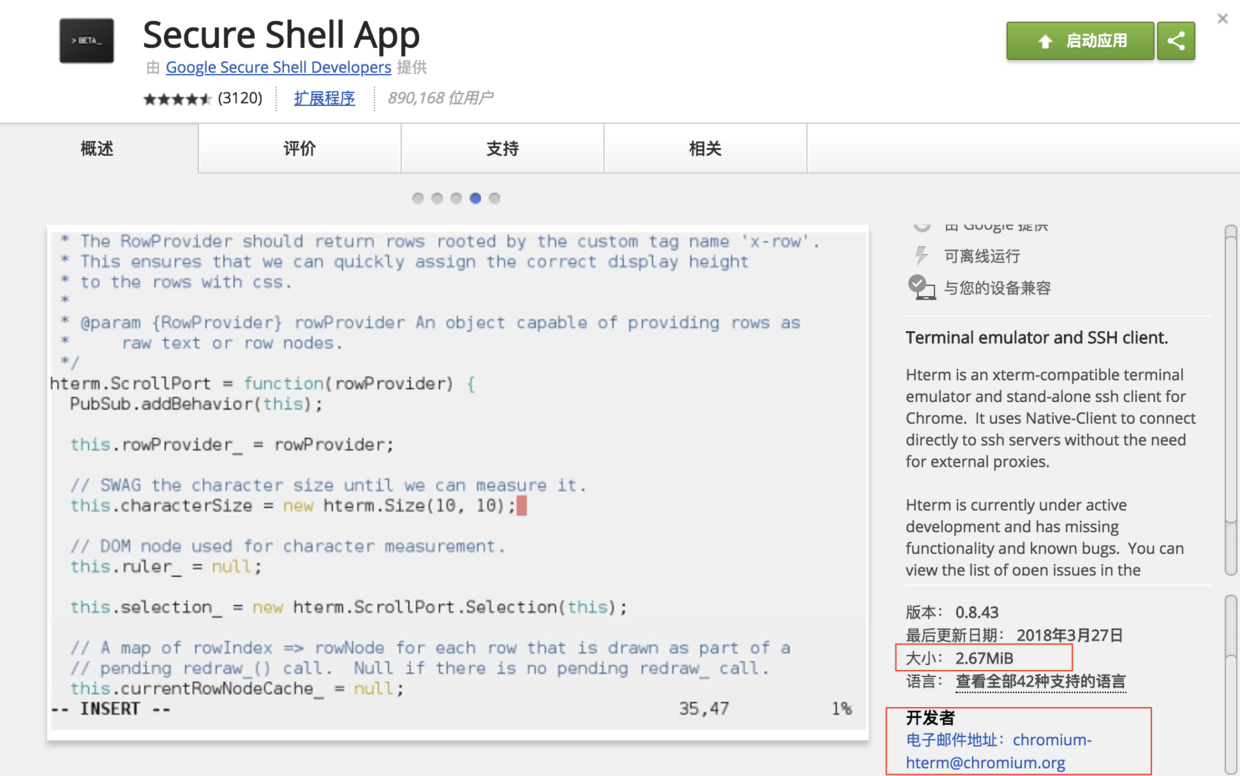Screen dimensions: 1240x776
Task: Click the offline lightning bolt icon
Action: coord(921,256)
